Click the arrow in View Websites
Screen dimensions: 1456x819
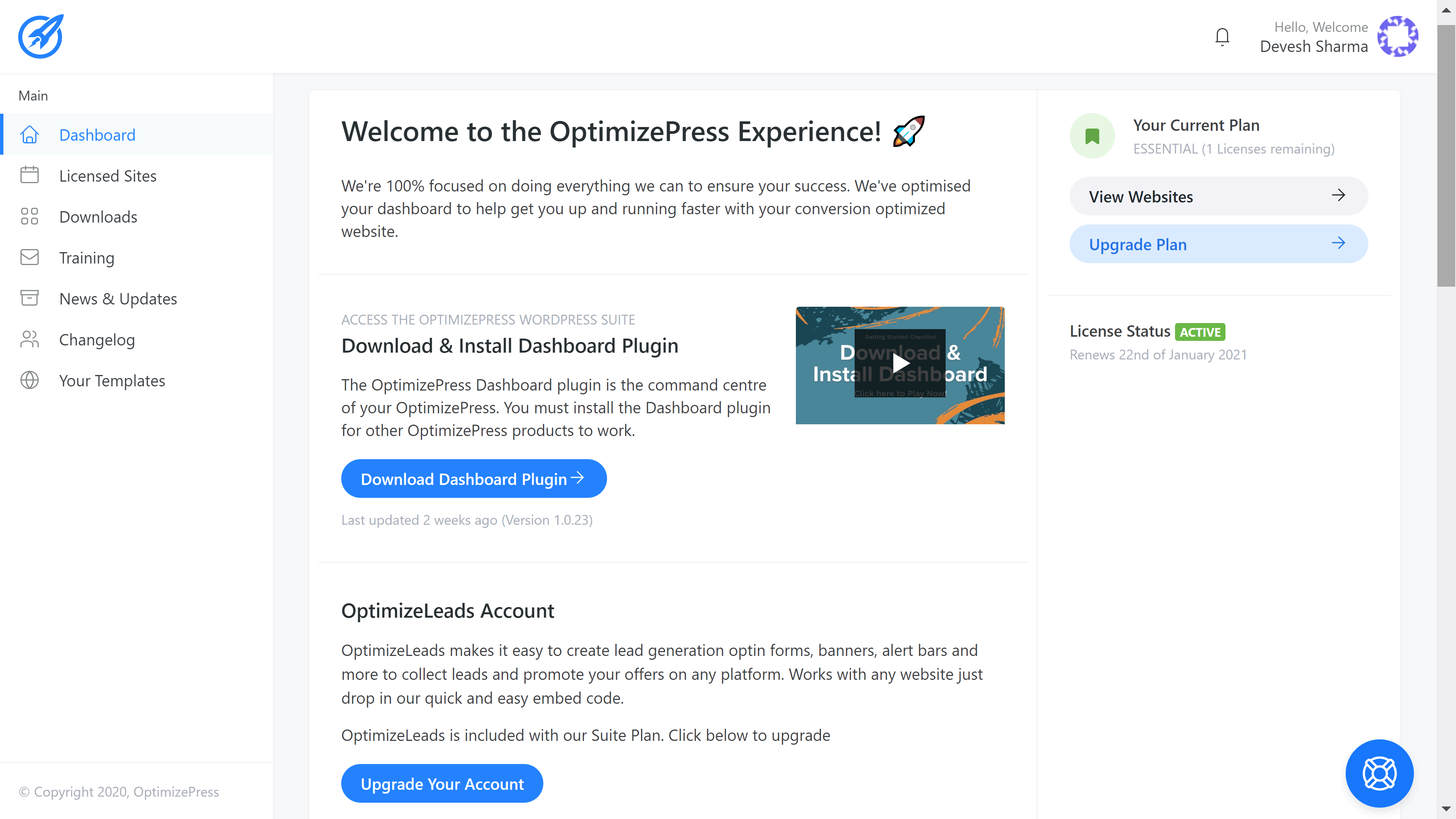1338,196
